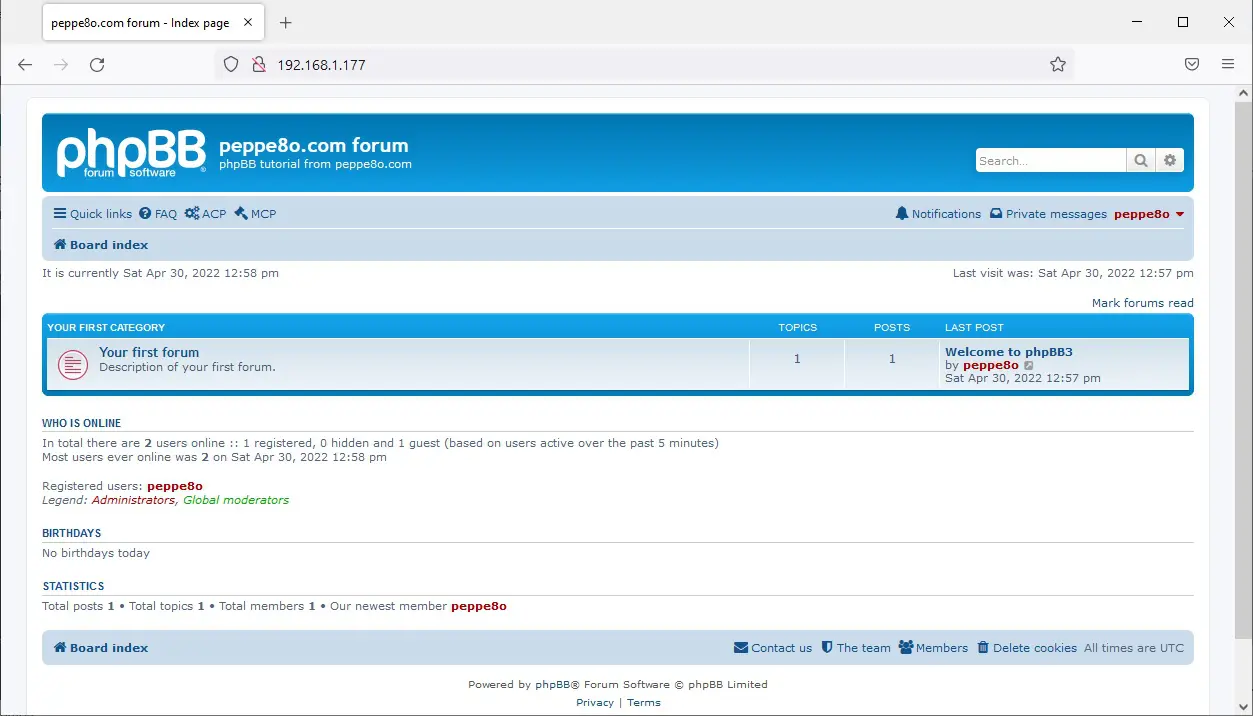Open the Notifications bell

coord(938,214)
